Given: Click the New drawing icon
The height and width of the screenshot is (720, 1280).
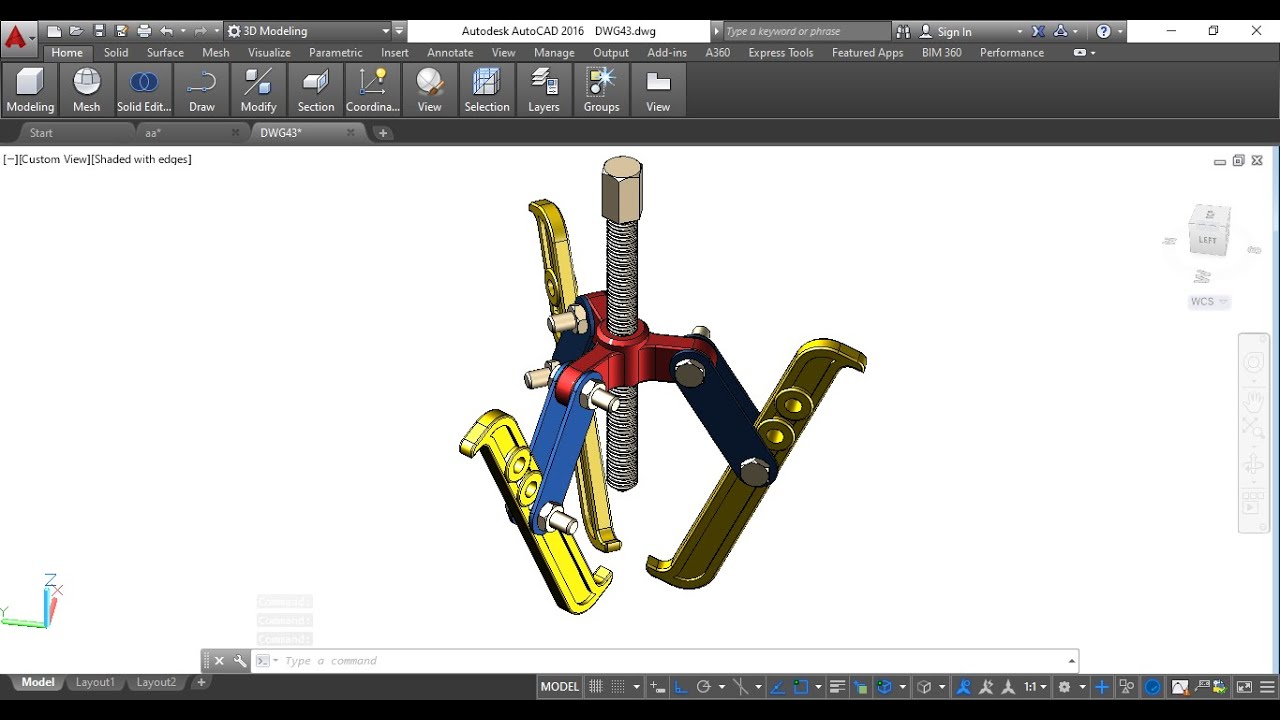Looking at the screenshot, I should [x=55, y=31].
